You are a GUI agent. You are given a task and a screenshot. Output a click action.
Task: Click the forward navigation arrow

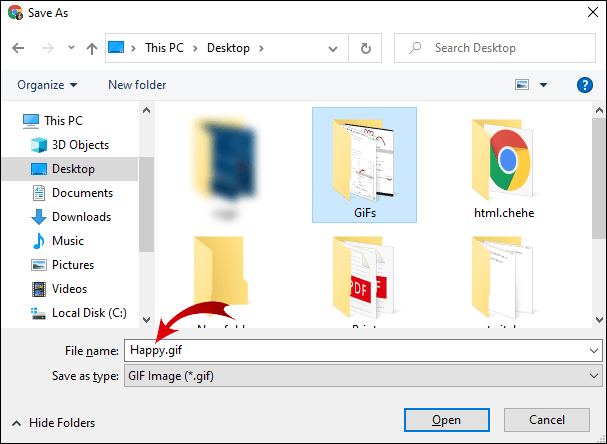tap(48, 48)
